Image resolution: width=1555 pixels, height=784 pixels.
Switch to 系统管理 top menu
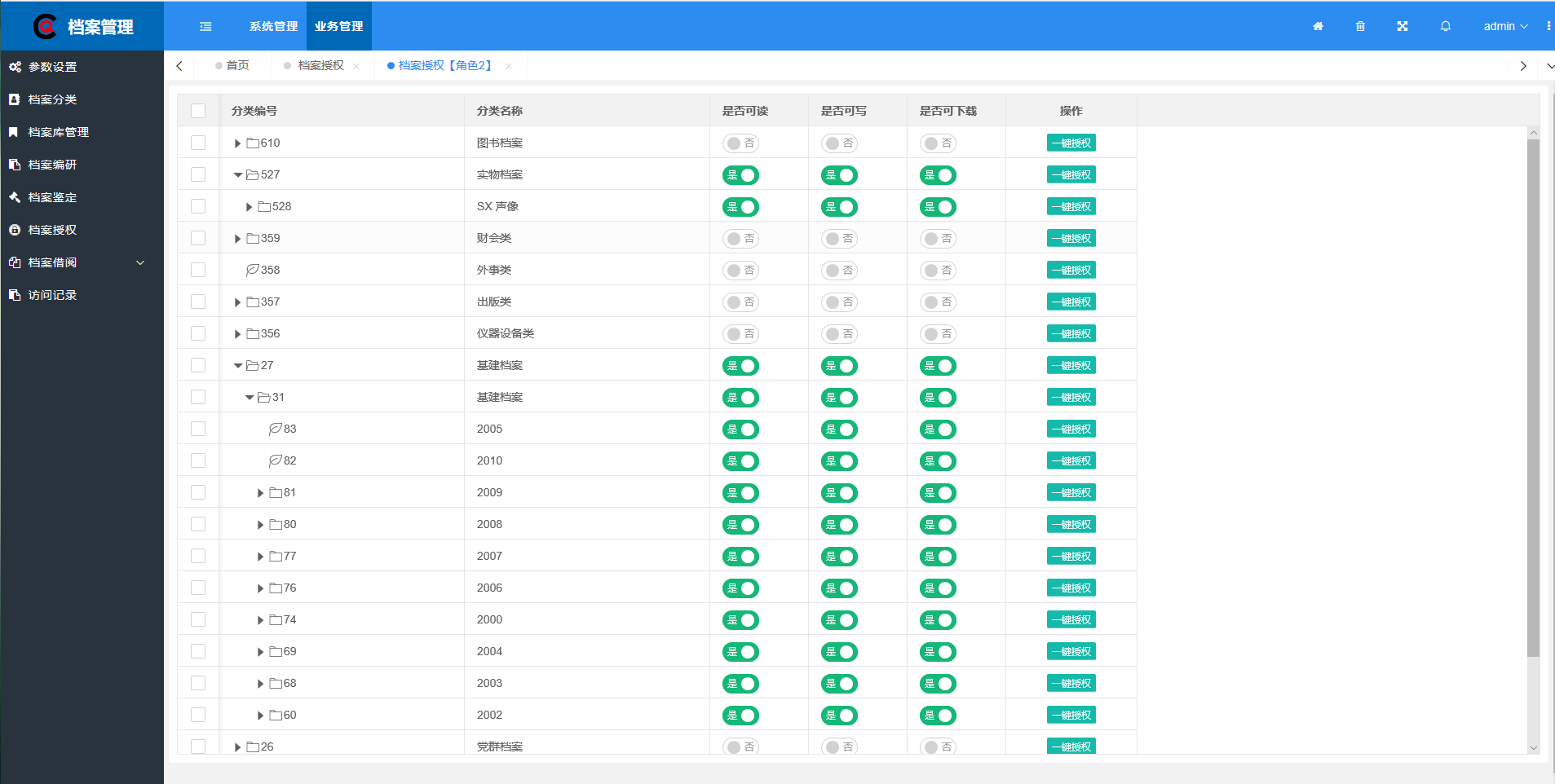[273, 26]
